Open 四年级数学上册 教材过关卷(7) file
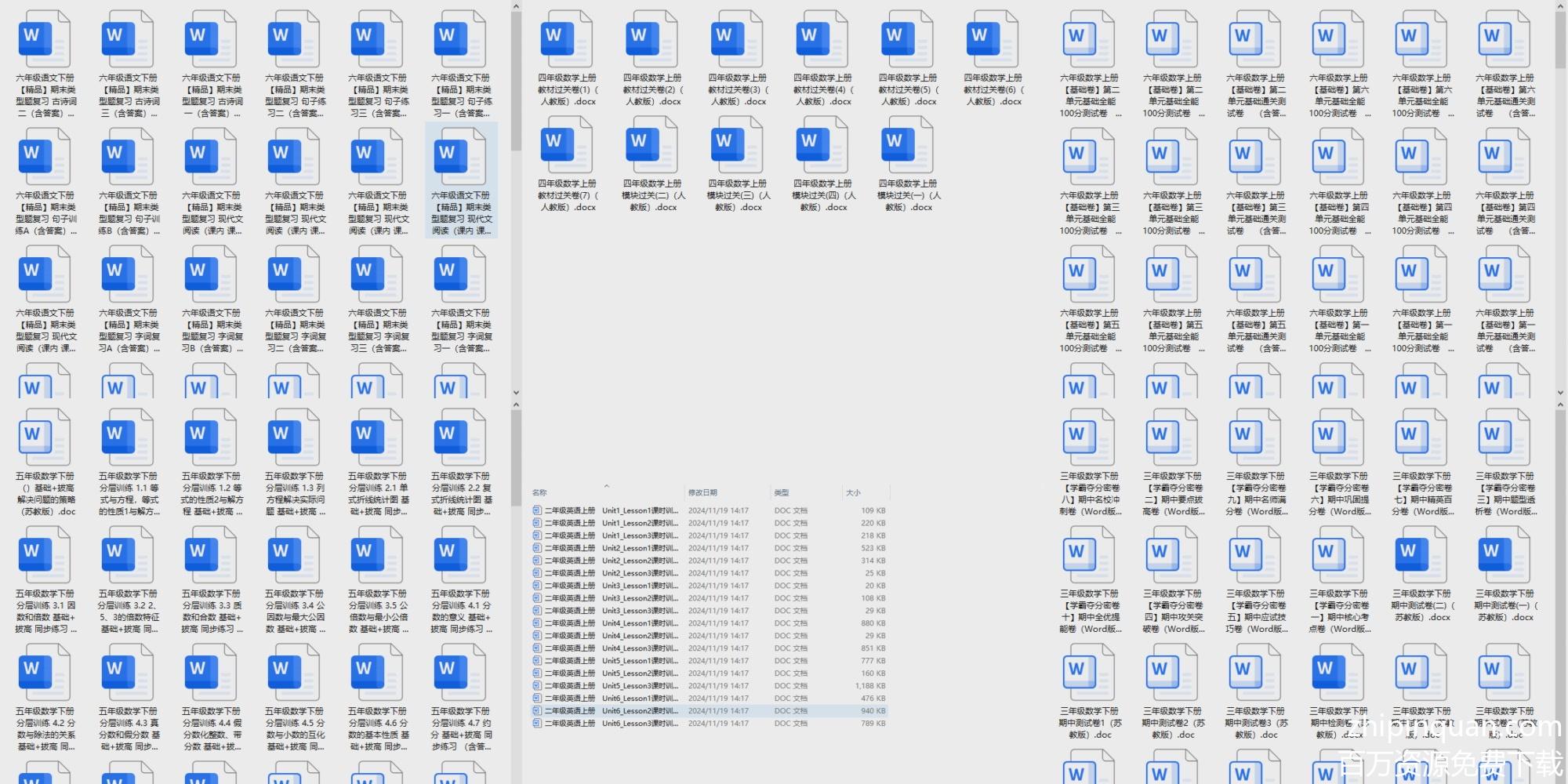 [x=565, y=144]
